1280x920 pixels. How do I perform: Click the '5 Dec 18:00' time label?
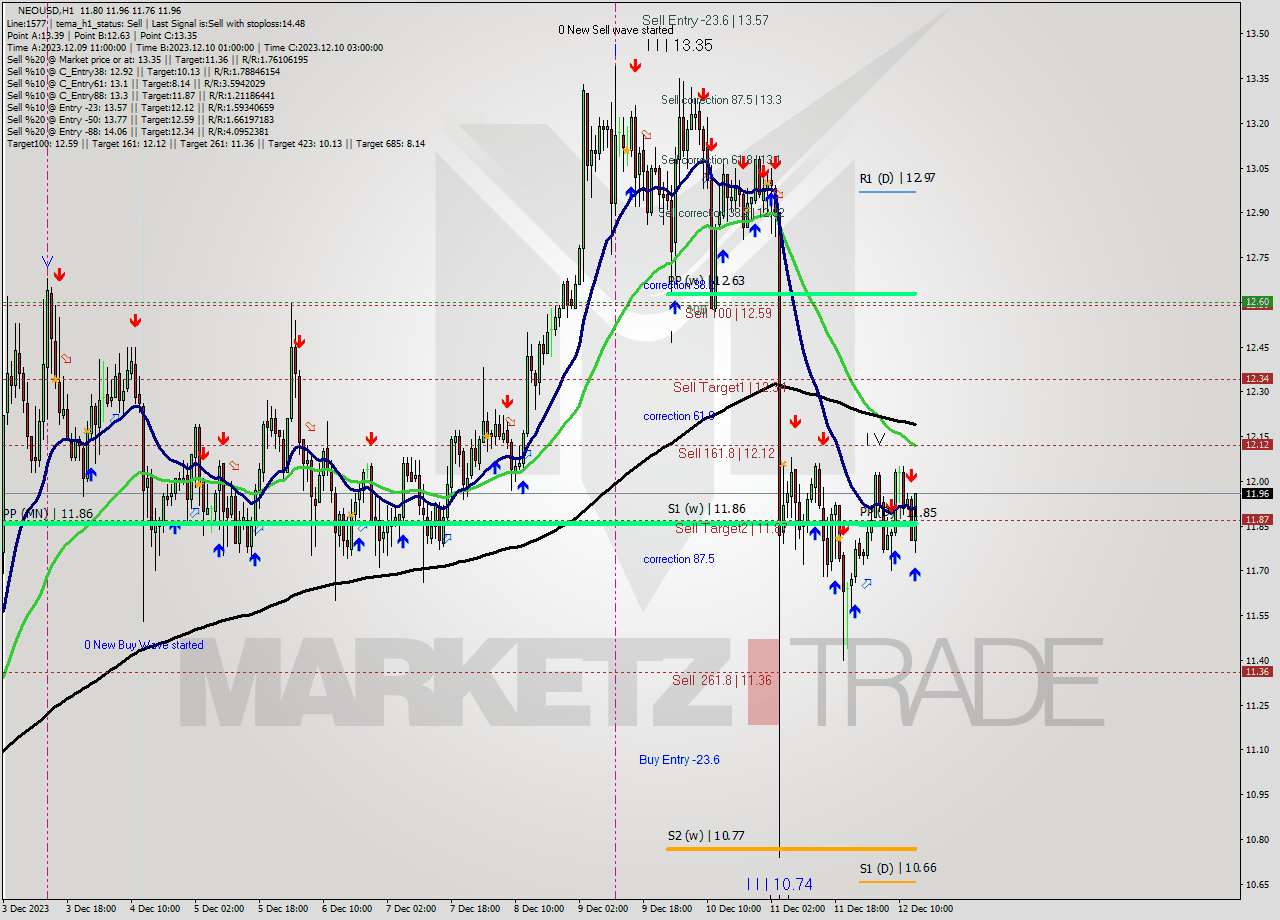pyautogui.click(x=283, y=909)
